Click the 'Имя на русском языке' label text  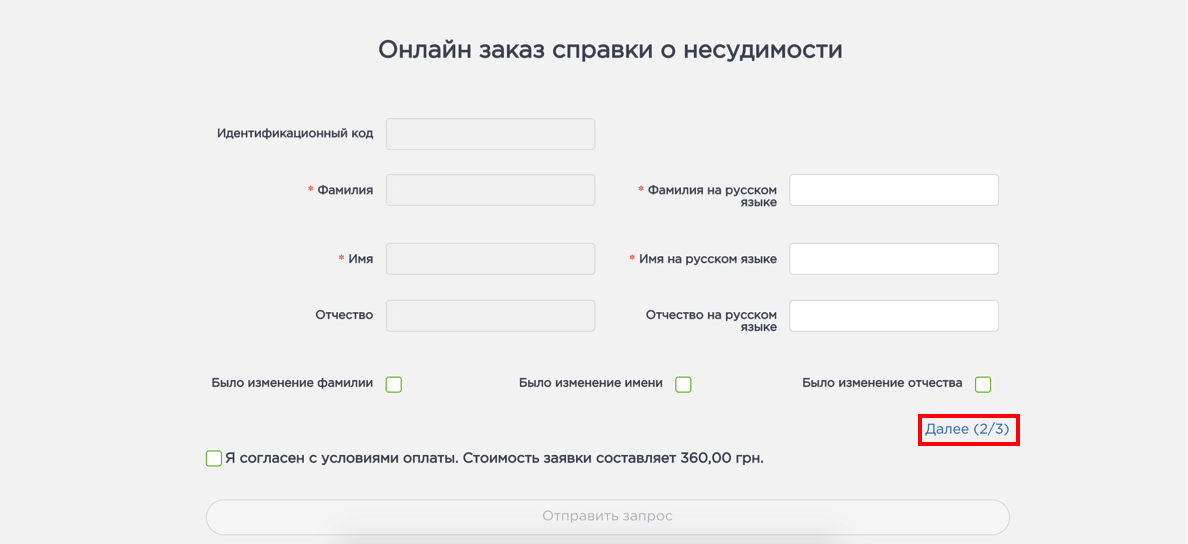point(707,259)
